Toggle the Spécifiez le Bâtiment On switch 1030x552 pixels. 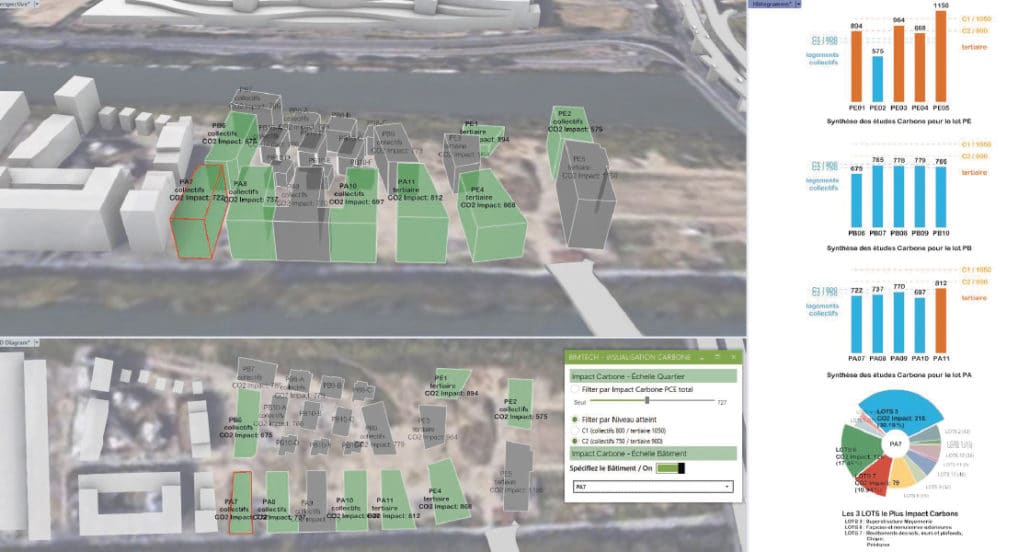pos(671,468)
